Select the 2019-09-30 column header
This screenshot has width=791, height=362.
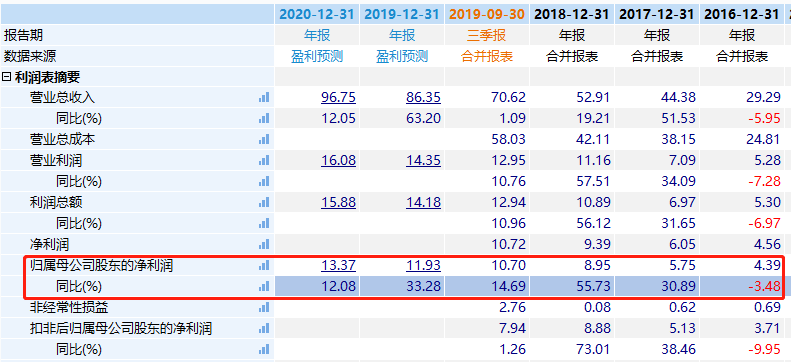point(487,14)
